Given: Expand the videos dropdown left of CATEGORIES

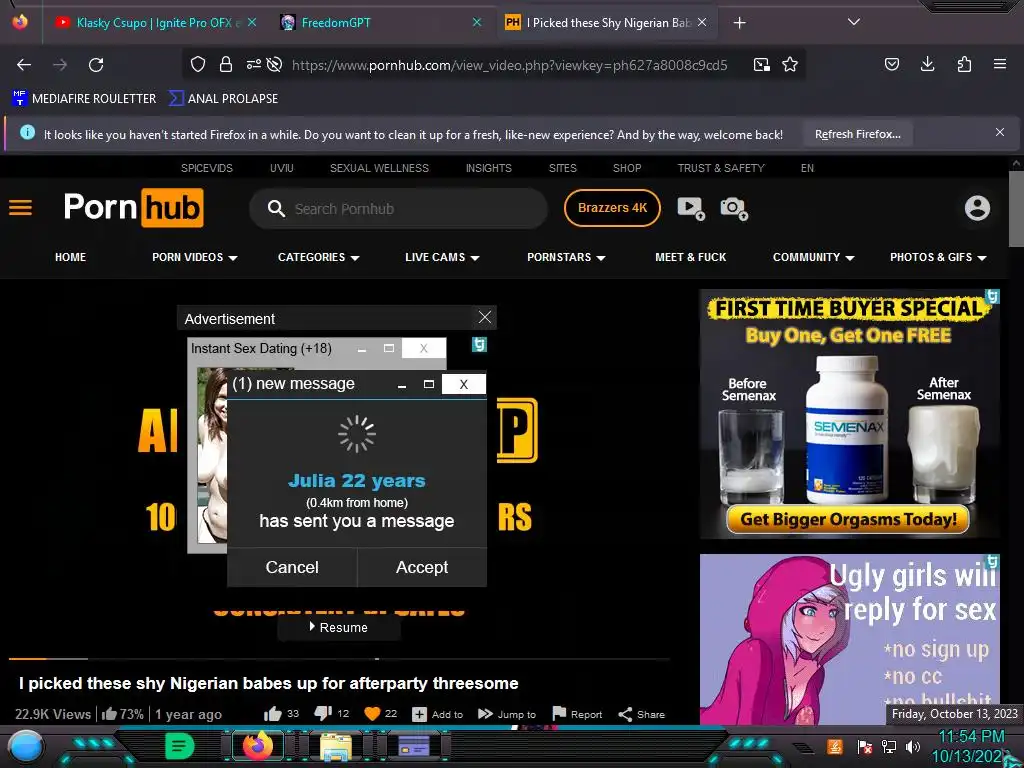Looking at the screenshot, I should point(195,257).
